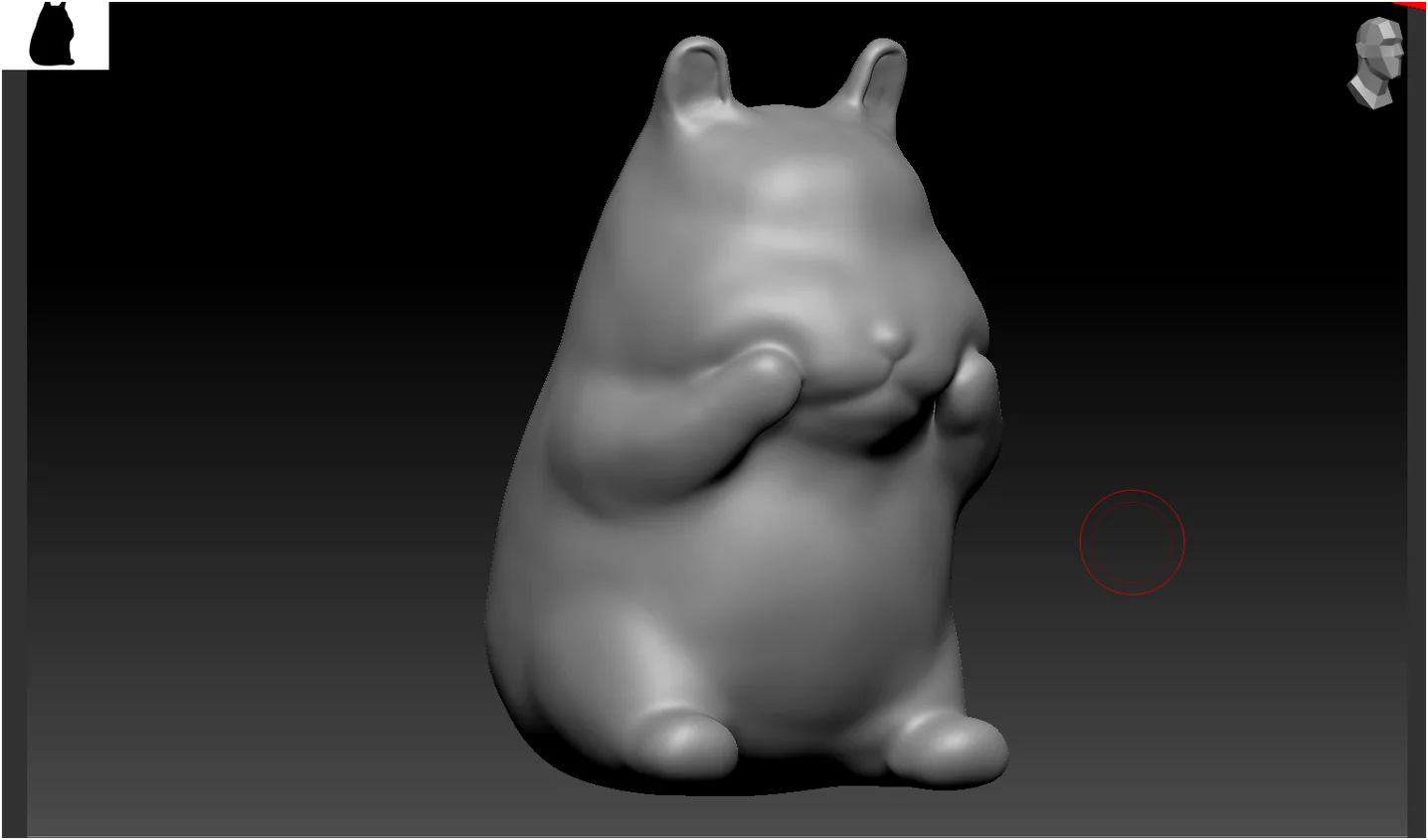Viewport: 1428px width, 840px height.
Task: Click inside the red circular brush cursor
Action: coord(1132,542)
